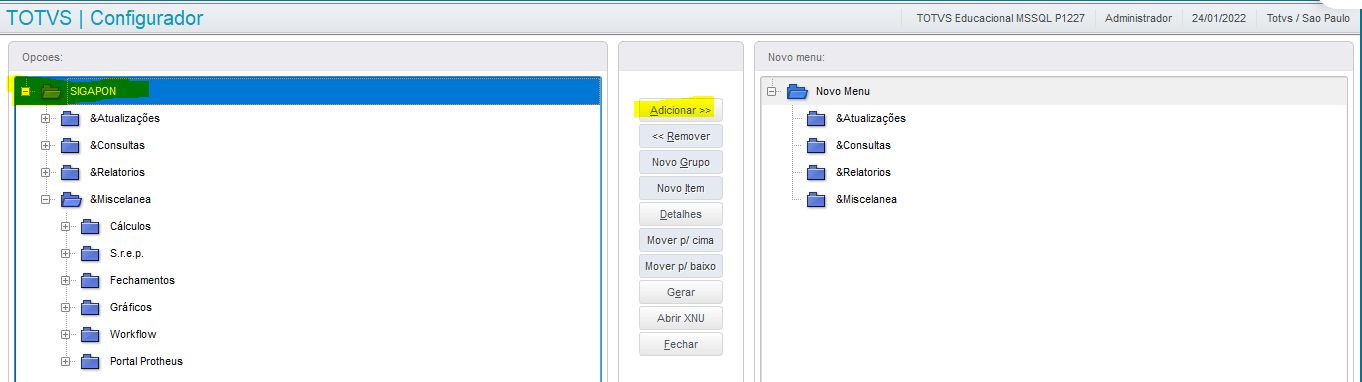
Task: Open the Detalhes button
Action: [x=681, y=214]
